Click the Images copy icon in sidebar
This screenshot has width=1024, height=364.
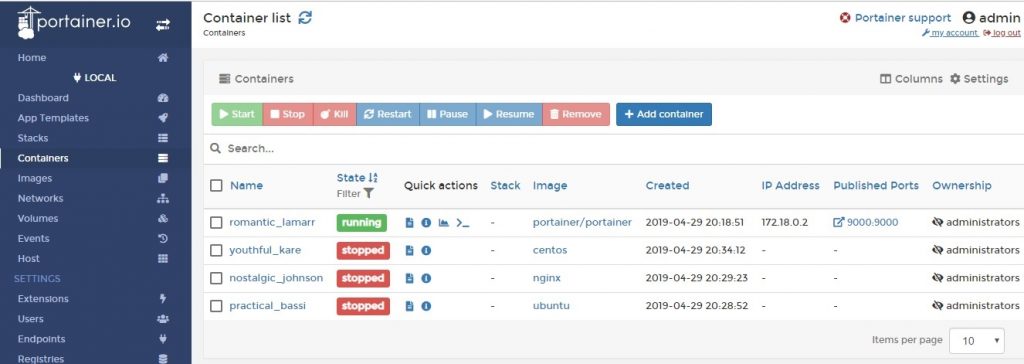(163, 178)
